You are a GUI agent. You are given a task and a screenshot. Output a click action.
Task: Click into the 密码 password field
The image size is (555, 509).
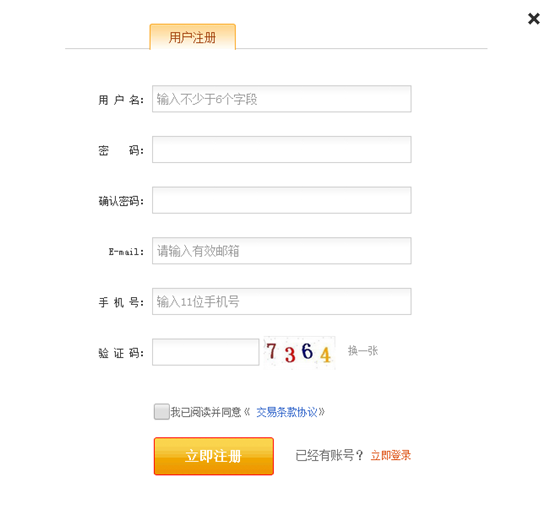point(281,149)
